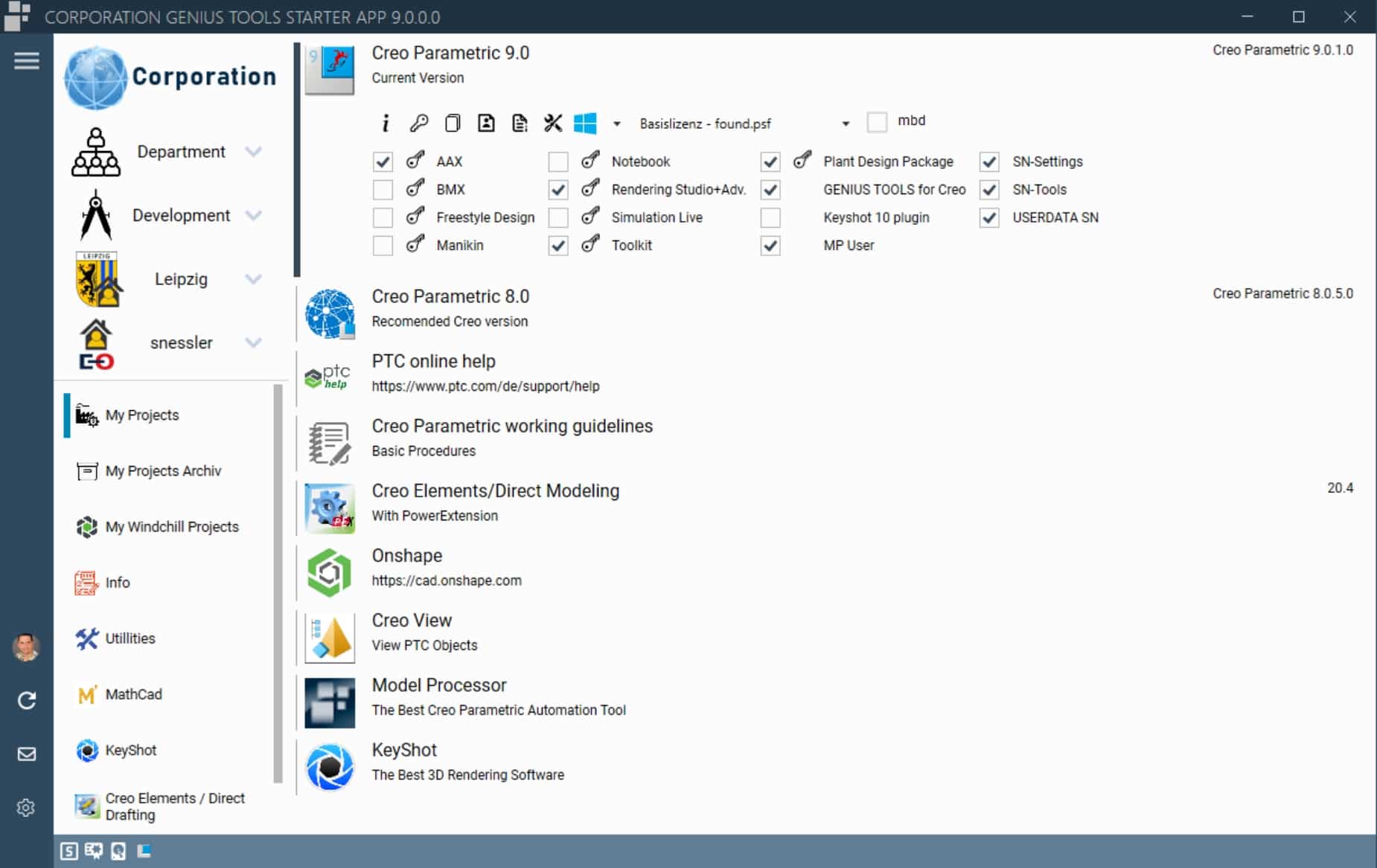Screen dimensions: 1377x868
Task: Select My Projects in the sidebar
Action: [x=167, y=415]
